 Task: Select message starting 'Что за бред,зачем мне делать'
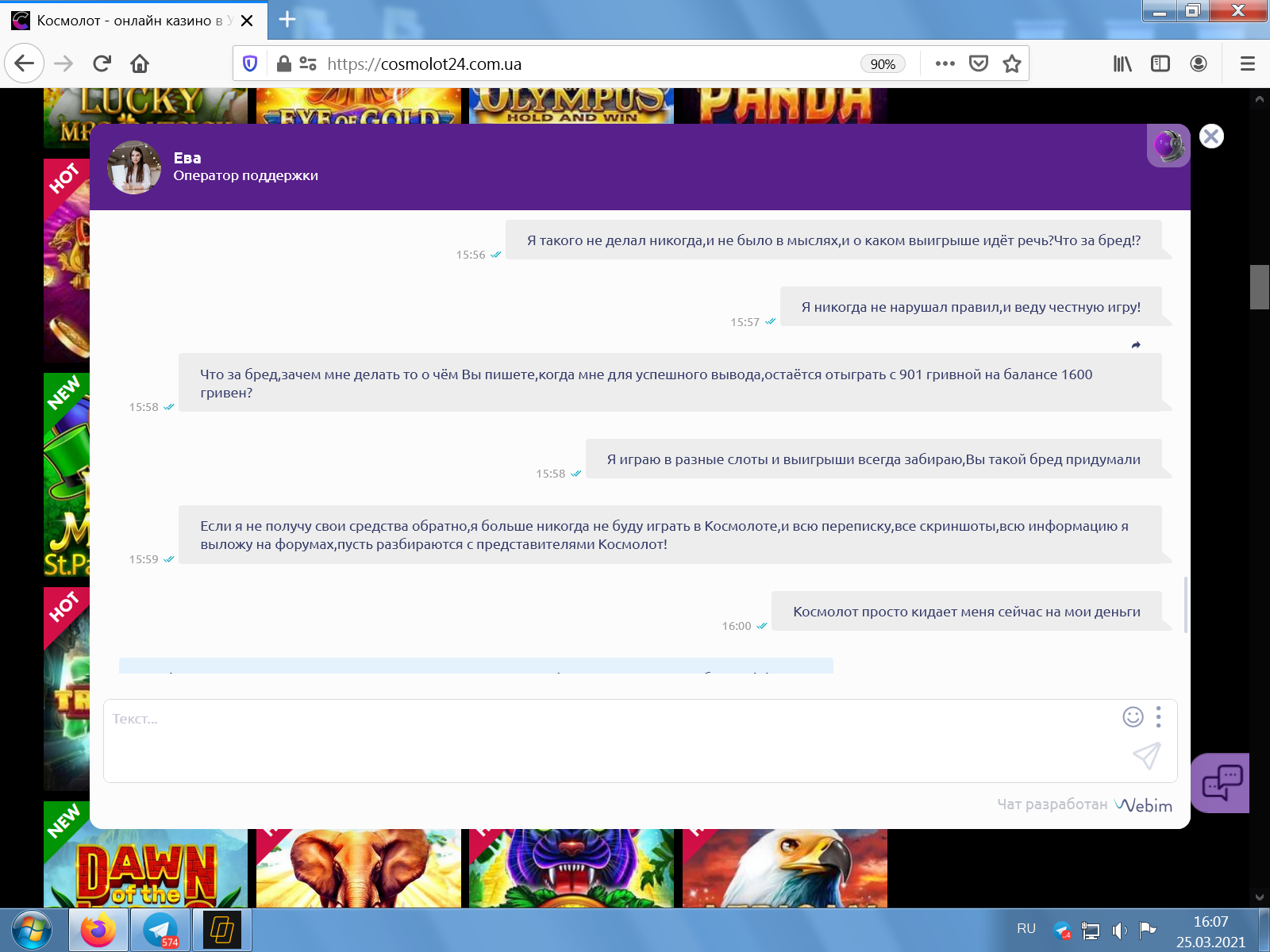tap(670, 382)
